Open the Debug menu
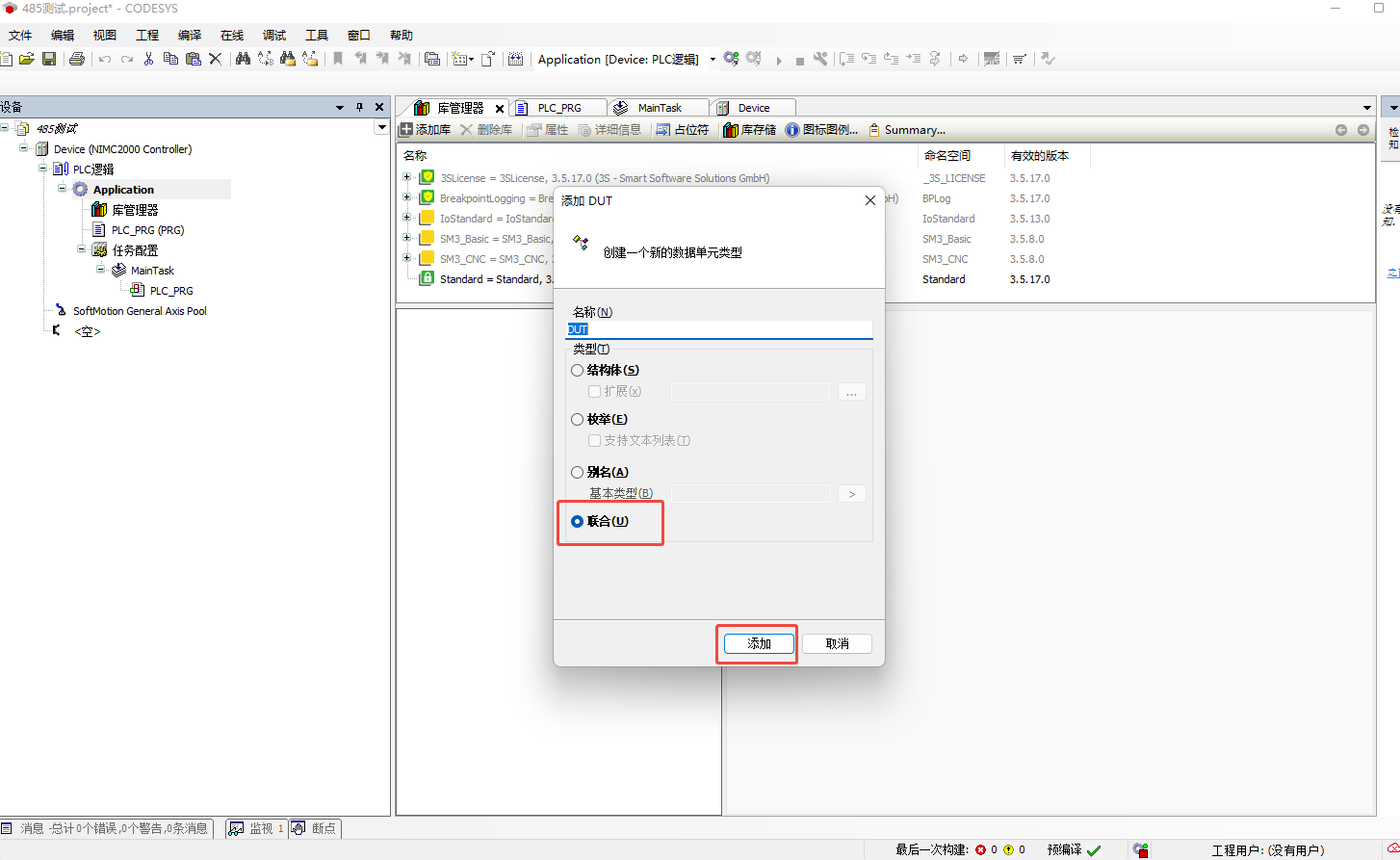Screen dimensions: 1400x860 (x=274, y=35)
